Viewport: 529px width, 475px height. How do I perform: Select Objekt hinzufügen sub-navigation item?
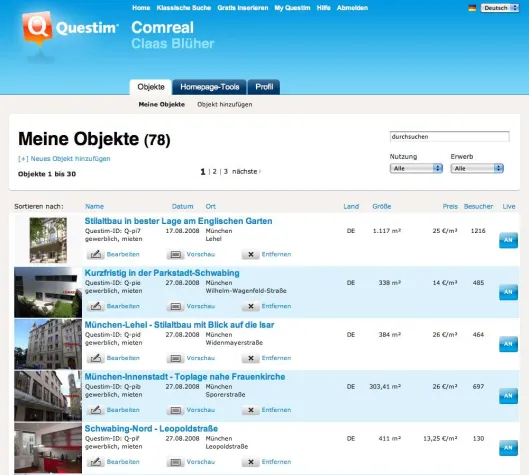coord(225,105)
